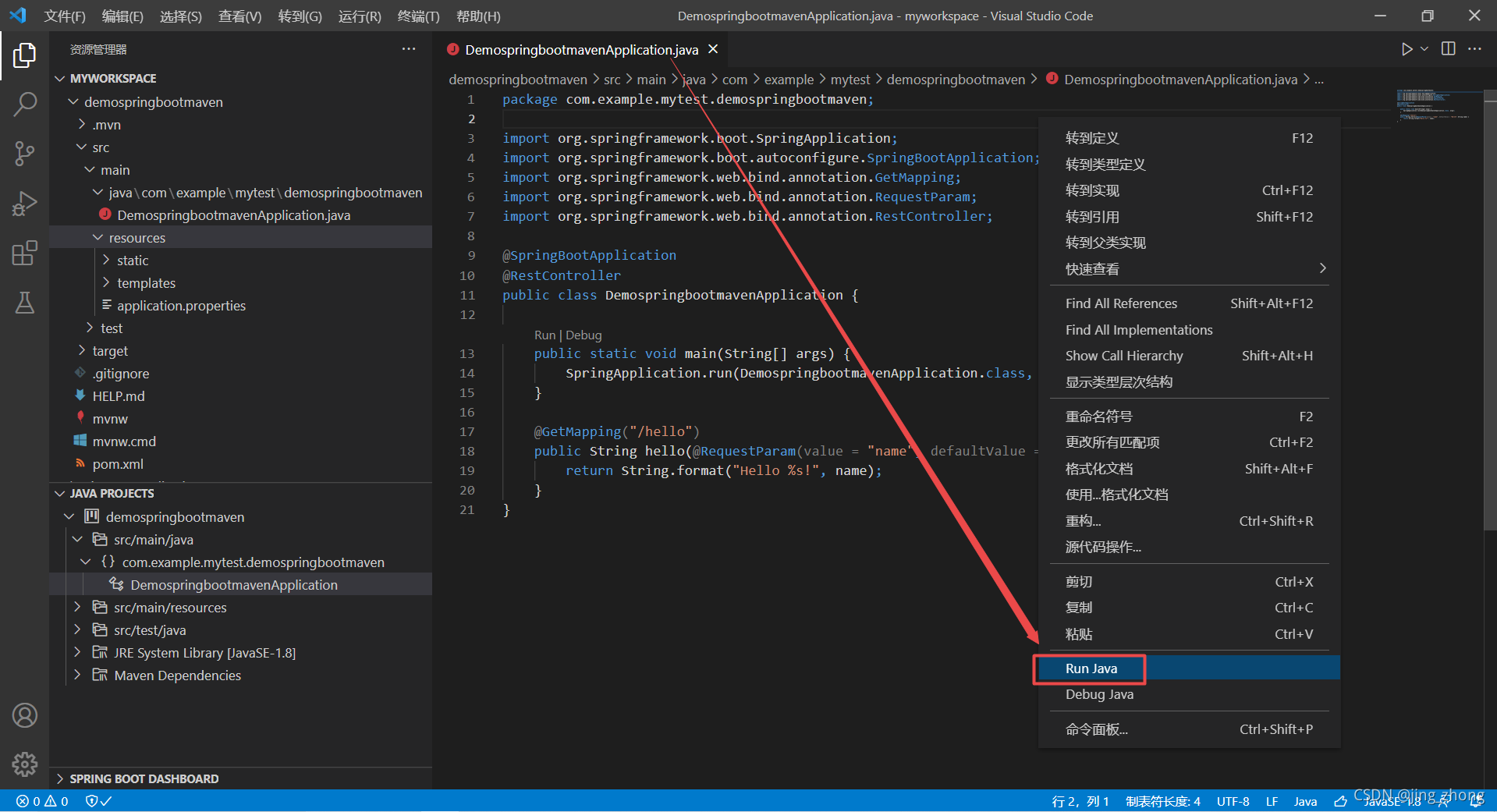This screenshot has width=1497, height=812.
Task: Click the Run play button in editor toolbar
Action: click(1407, 49)
